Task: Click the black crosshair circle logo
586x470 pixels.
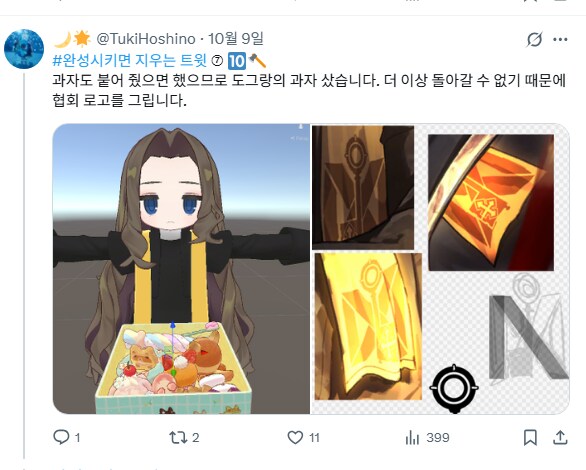Action: coord(454,389)
